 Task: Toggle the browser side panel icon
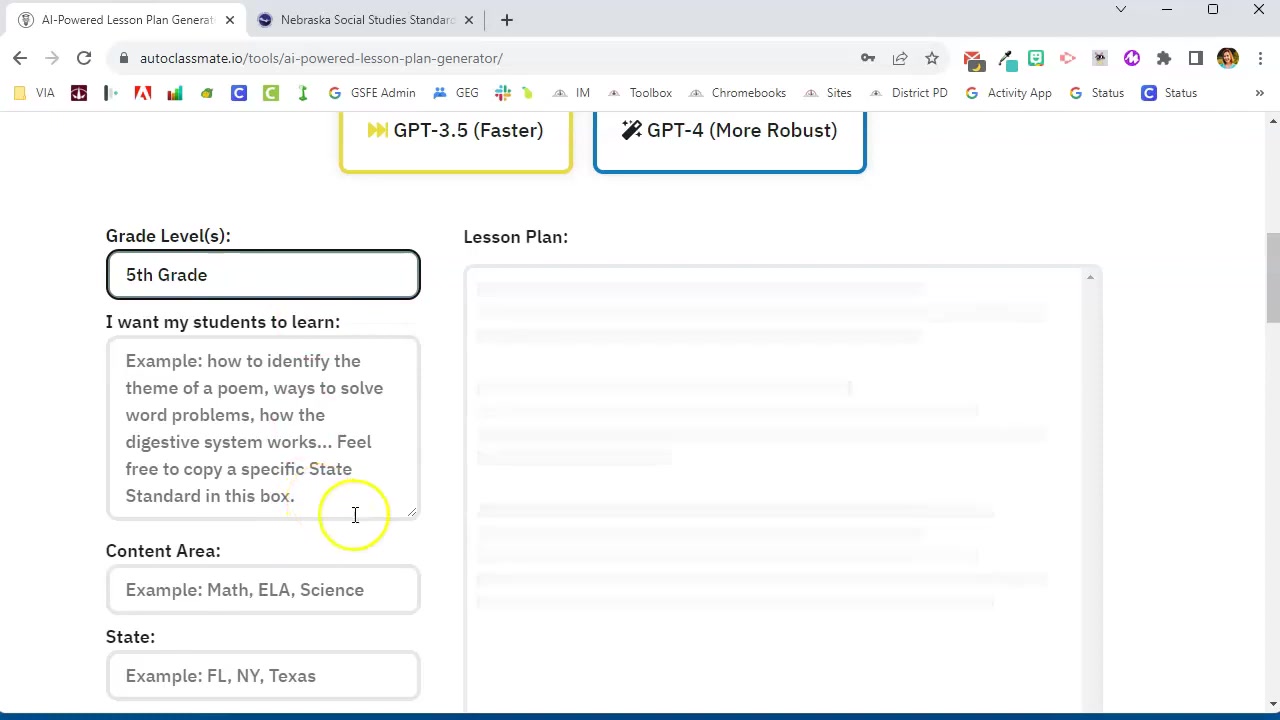(1196, 58)
